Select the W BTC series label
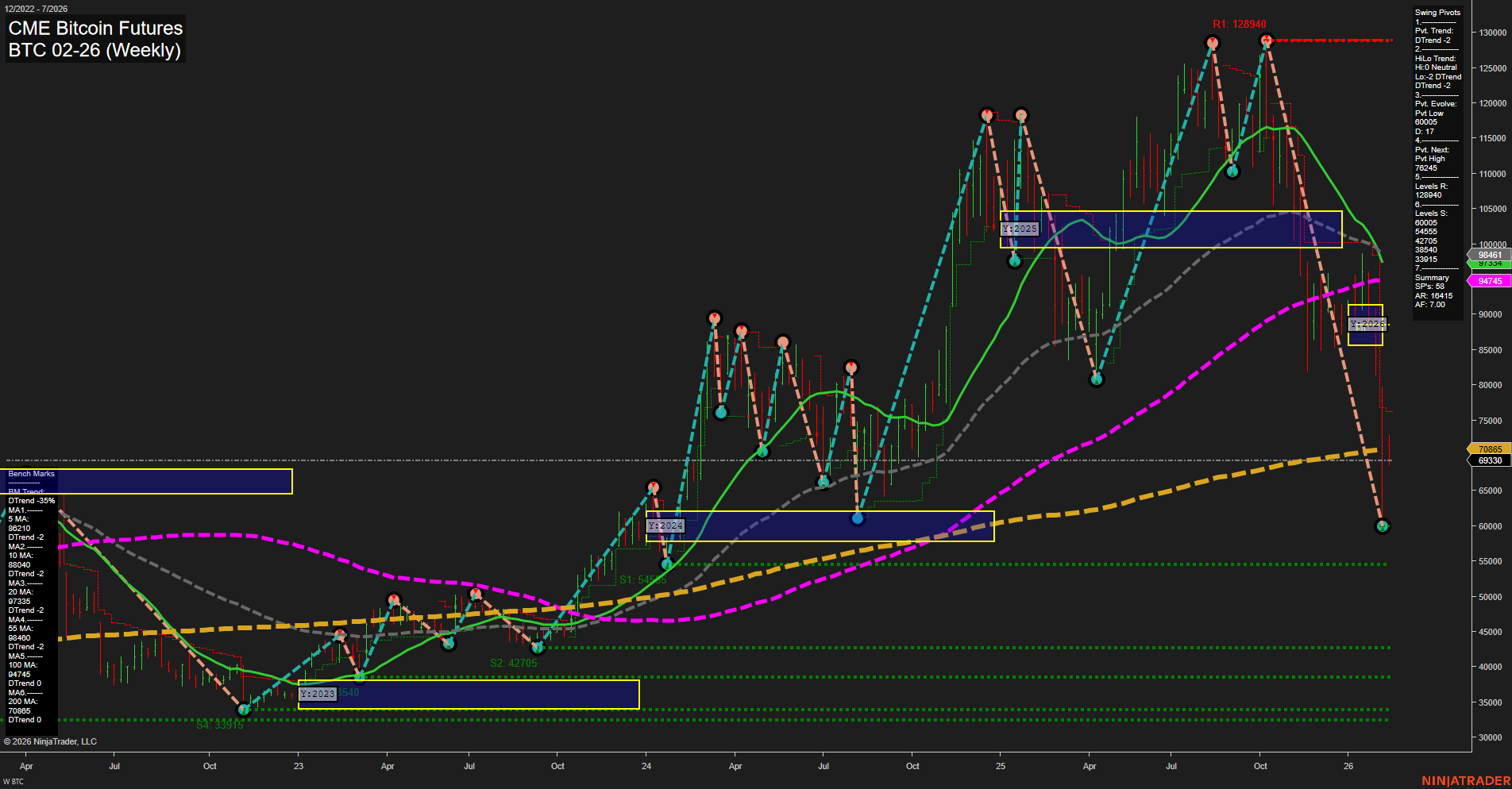Viewport: 1512px width, 789px height. 14,781
